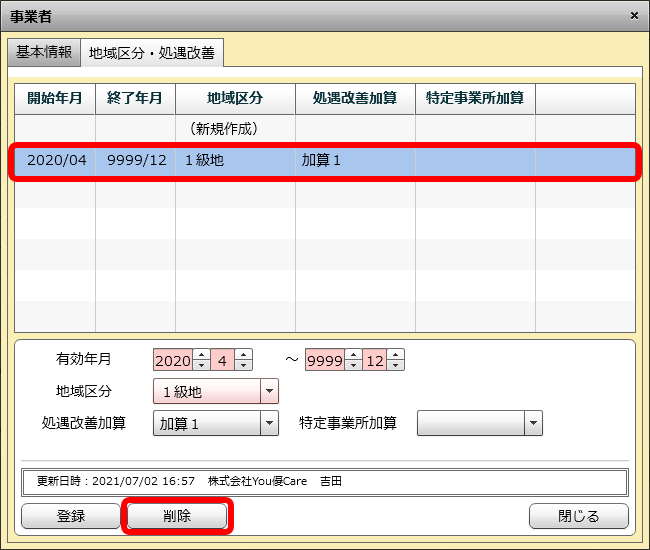Click inside the end year 9999 field
Image resolution: width=650 pixels, height=550 pixels.
pos(324,360)
